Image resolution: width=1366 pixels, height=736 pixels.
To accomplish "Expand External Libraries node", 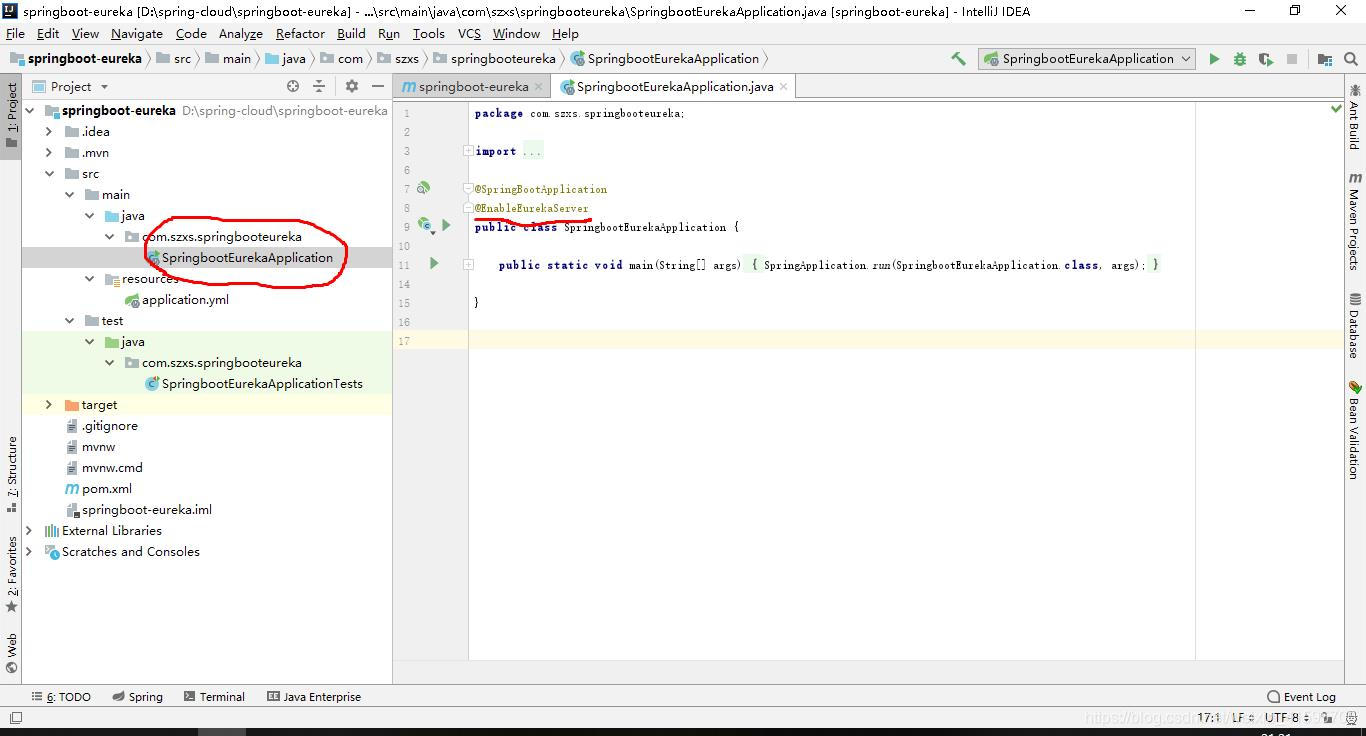I will (x=29, y=531).
